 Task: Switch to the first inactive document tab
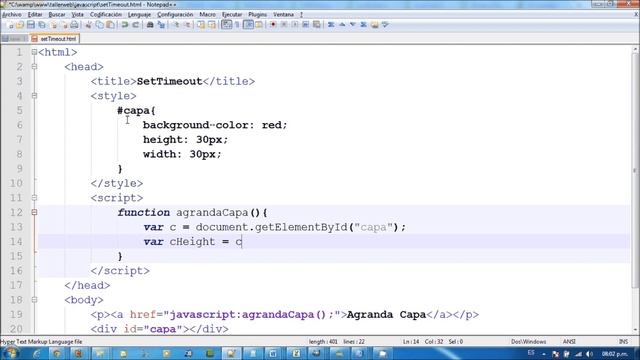(x=13, y=39)
